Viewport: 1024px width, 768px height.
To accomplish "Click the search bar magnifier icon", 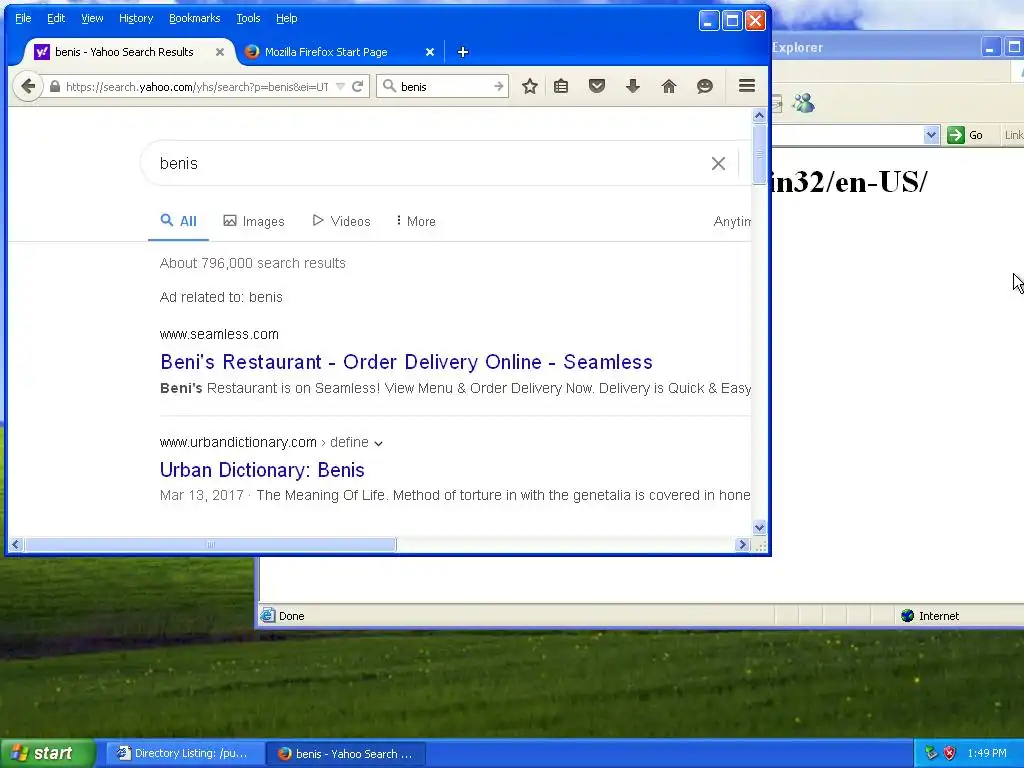I will pyautogui.click(x=389, y=86).
